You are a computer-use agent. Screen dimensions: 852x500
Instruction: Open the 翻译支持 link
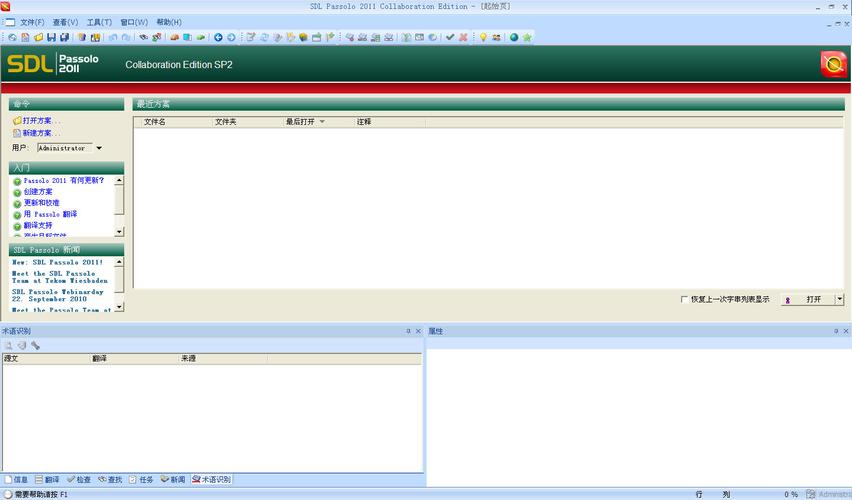pyautogui.click(x=38, y=225)
